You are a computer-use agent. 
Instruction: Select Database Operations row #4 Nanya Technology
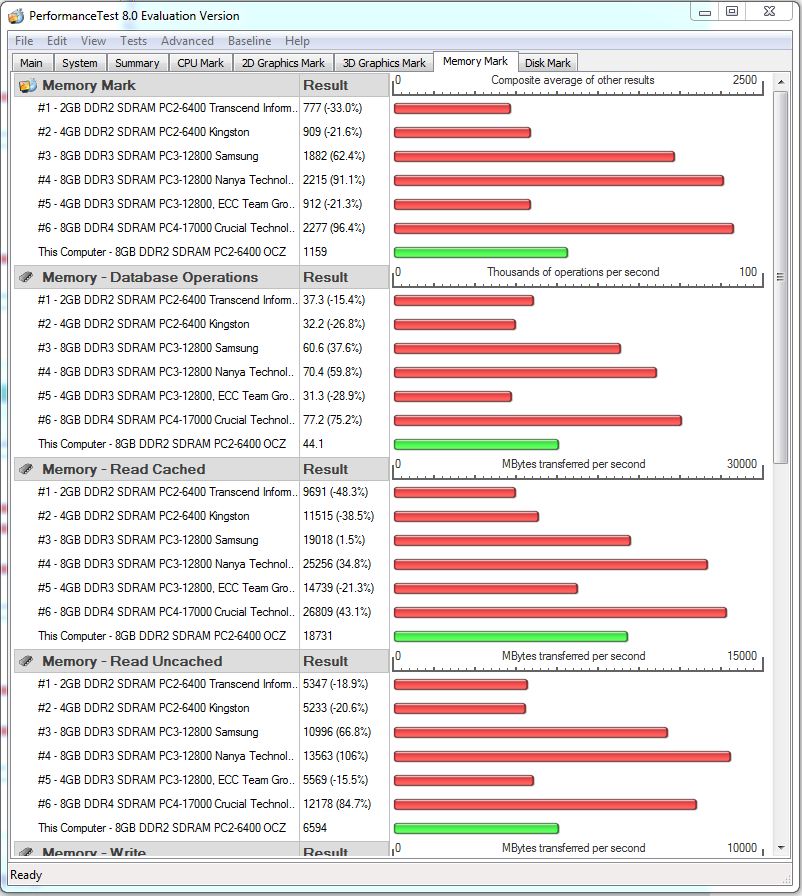166,372
